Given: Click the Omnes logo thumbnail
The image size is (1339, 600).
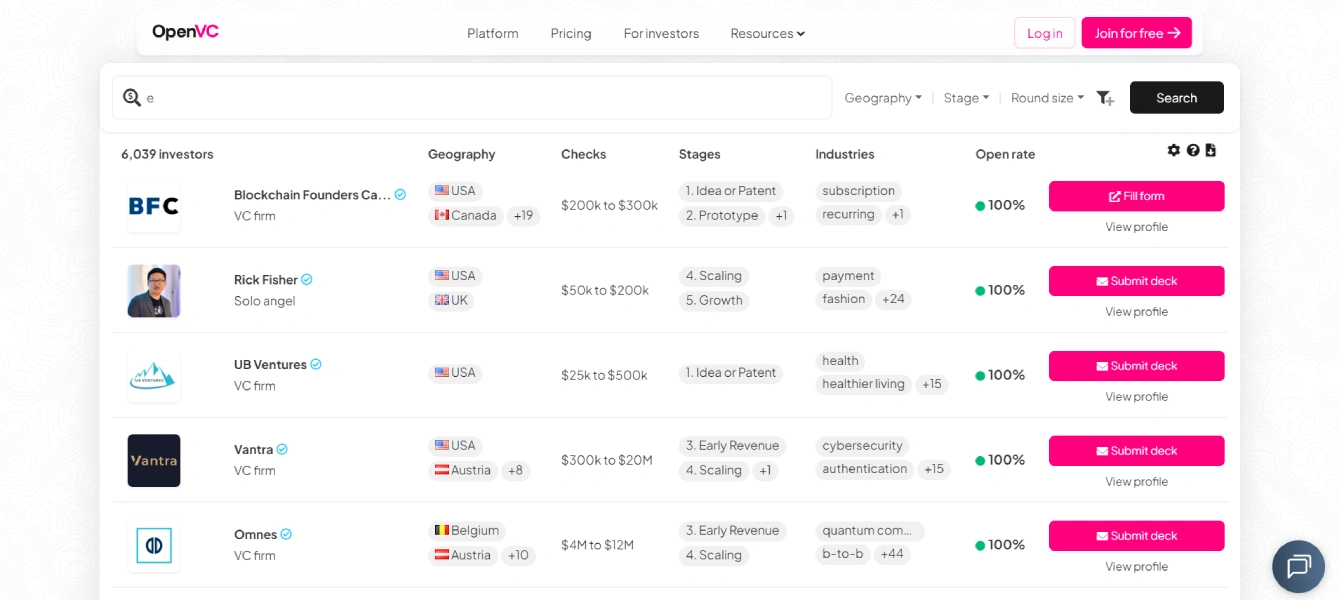Looking at the screenshot, I should (154, 546).
